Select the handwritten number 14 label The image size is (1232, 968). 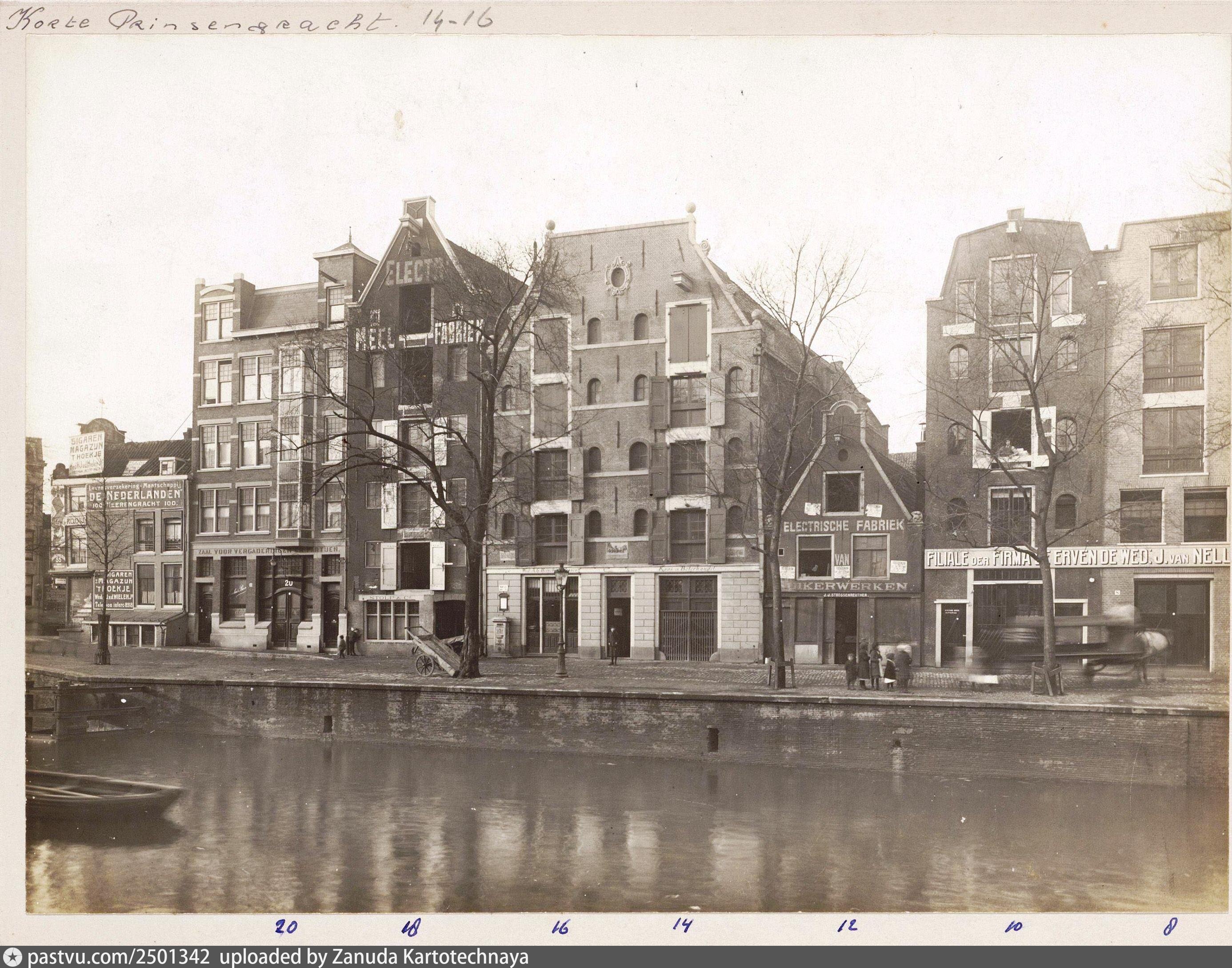[x=682, y=925]
